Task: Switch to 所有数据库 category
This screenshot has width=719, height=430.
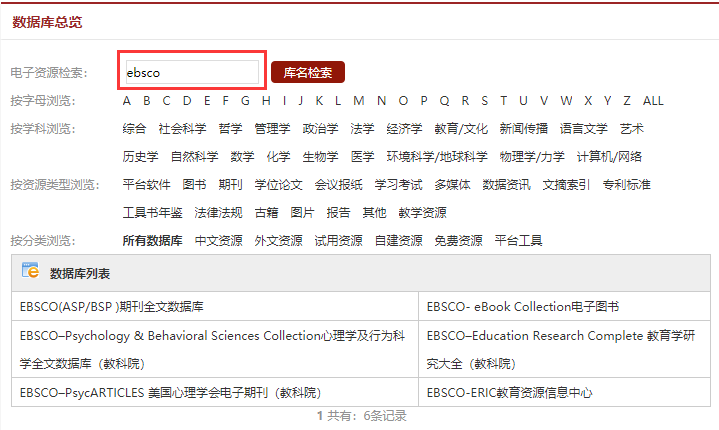Action: tap(152, 241)
